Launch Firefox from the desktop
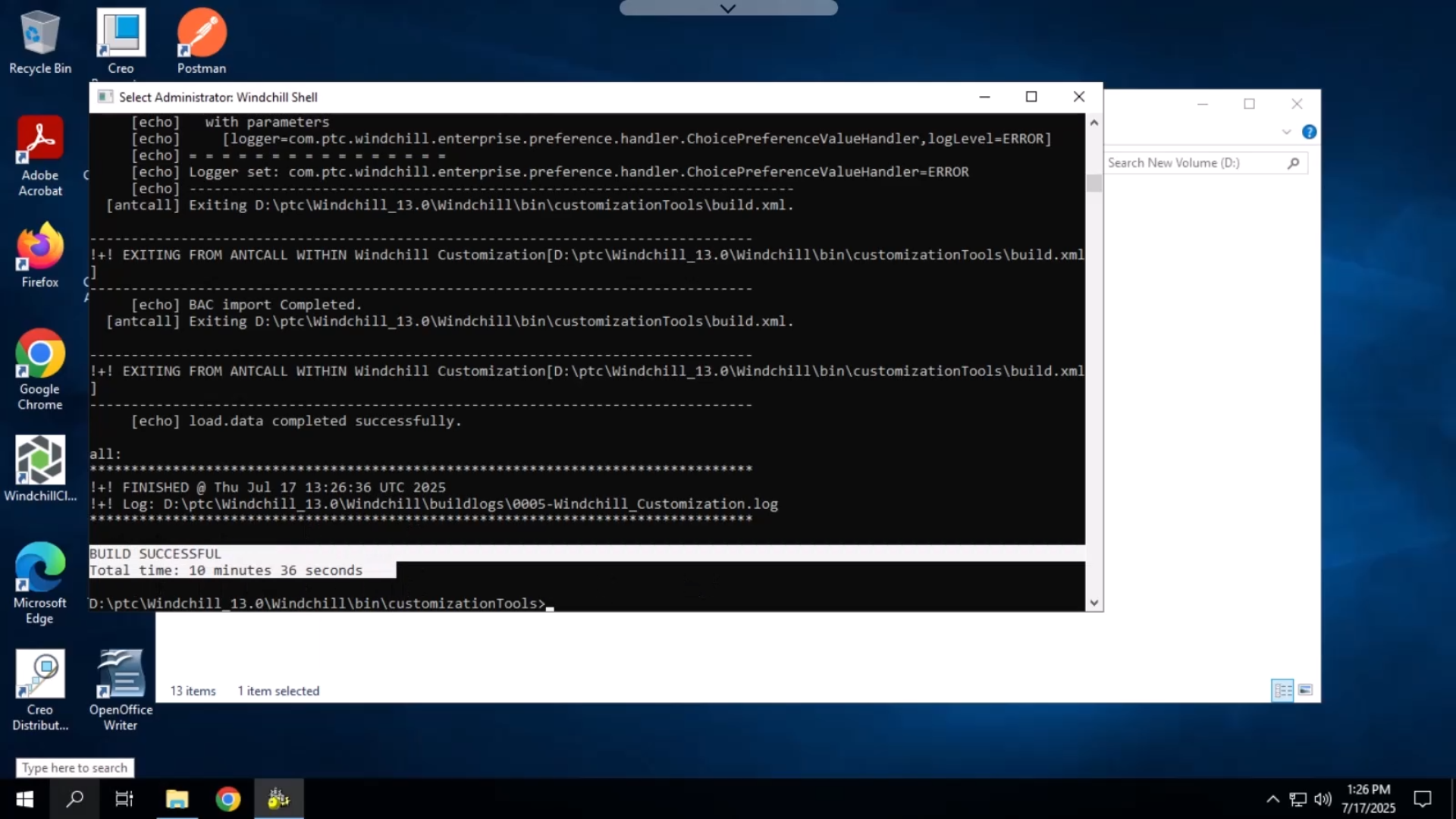This screenshot has width=1456, height=819. (40, 256)
